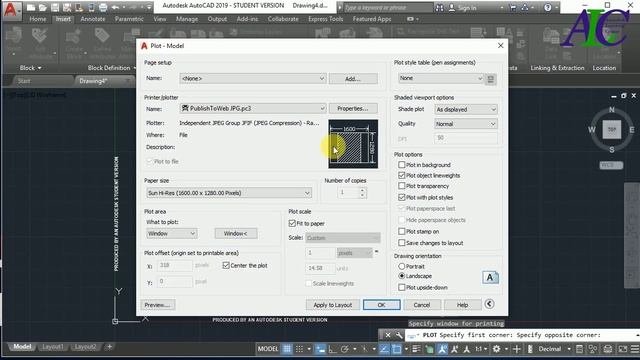Click the TOP face of the ViewCube
This screenshot has width=640, height=360.
click(x=611, y=129)
